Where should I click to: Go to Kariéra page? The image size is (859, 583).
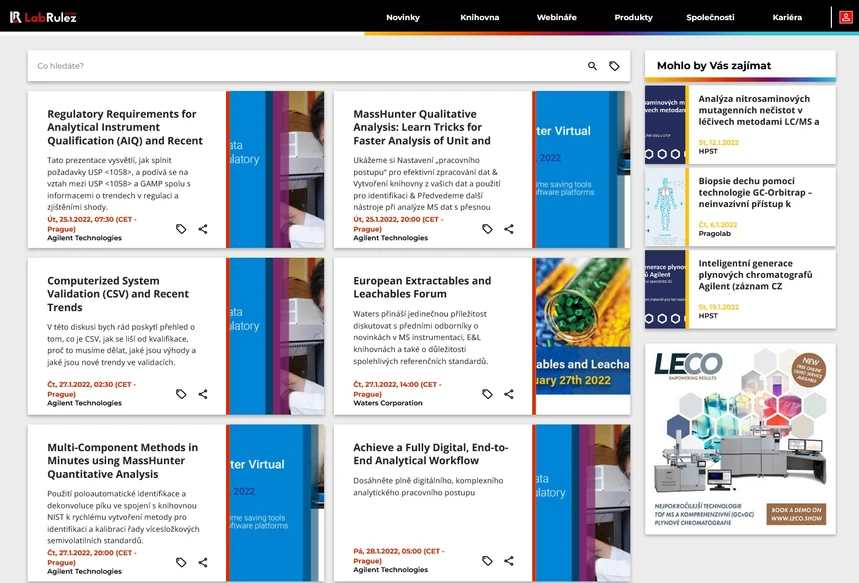(787, 18)
